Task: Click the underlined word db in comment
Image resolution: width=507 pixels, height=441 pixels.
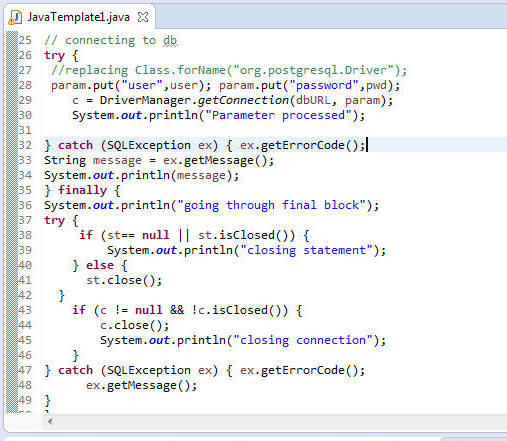Action: coord(170,40)
